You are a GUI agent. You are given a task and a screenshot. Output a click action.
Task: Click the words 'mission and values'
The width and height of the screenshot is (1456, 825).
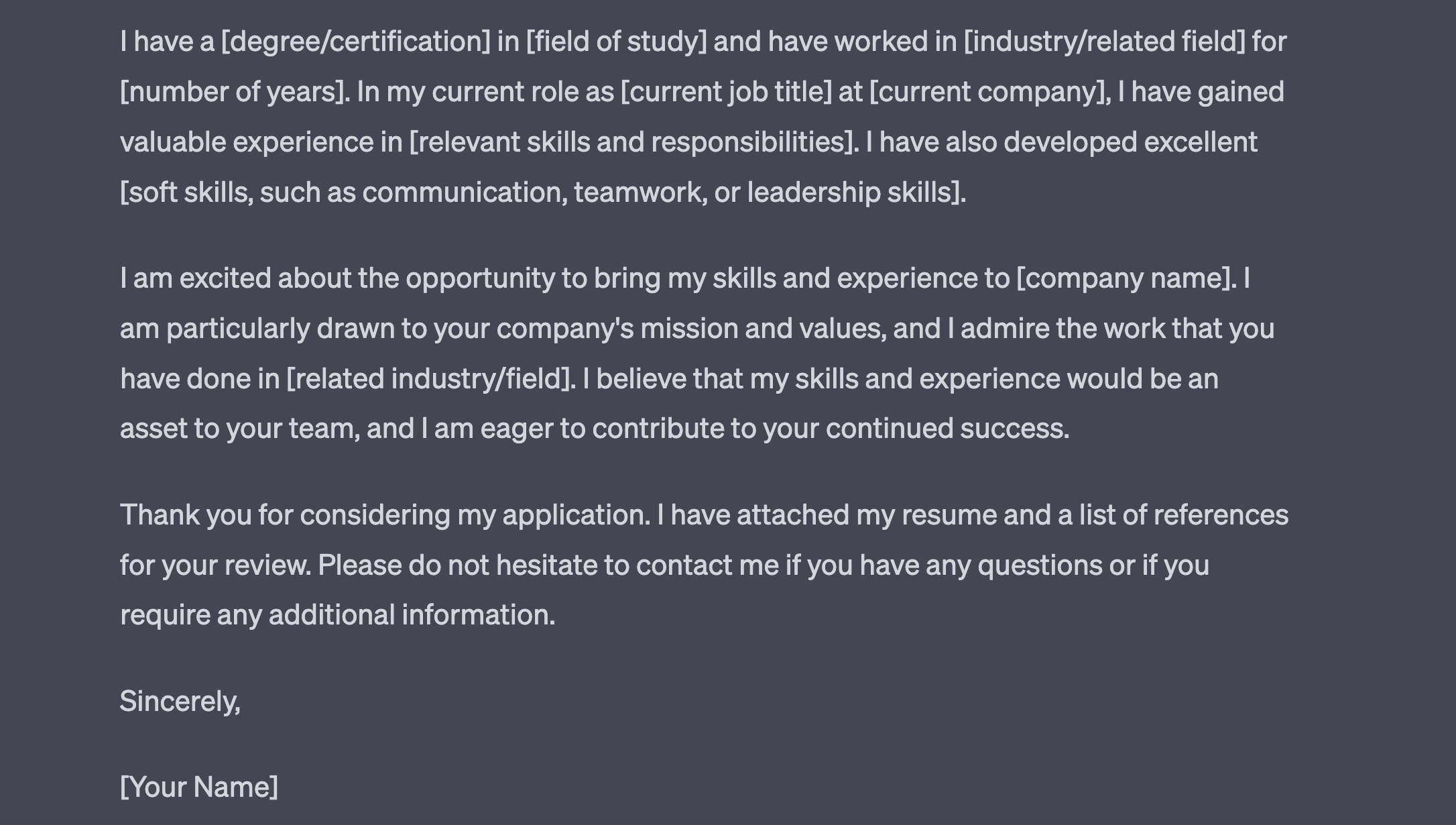pos(763,329)
